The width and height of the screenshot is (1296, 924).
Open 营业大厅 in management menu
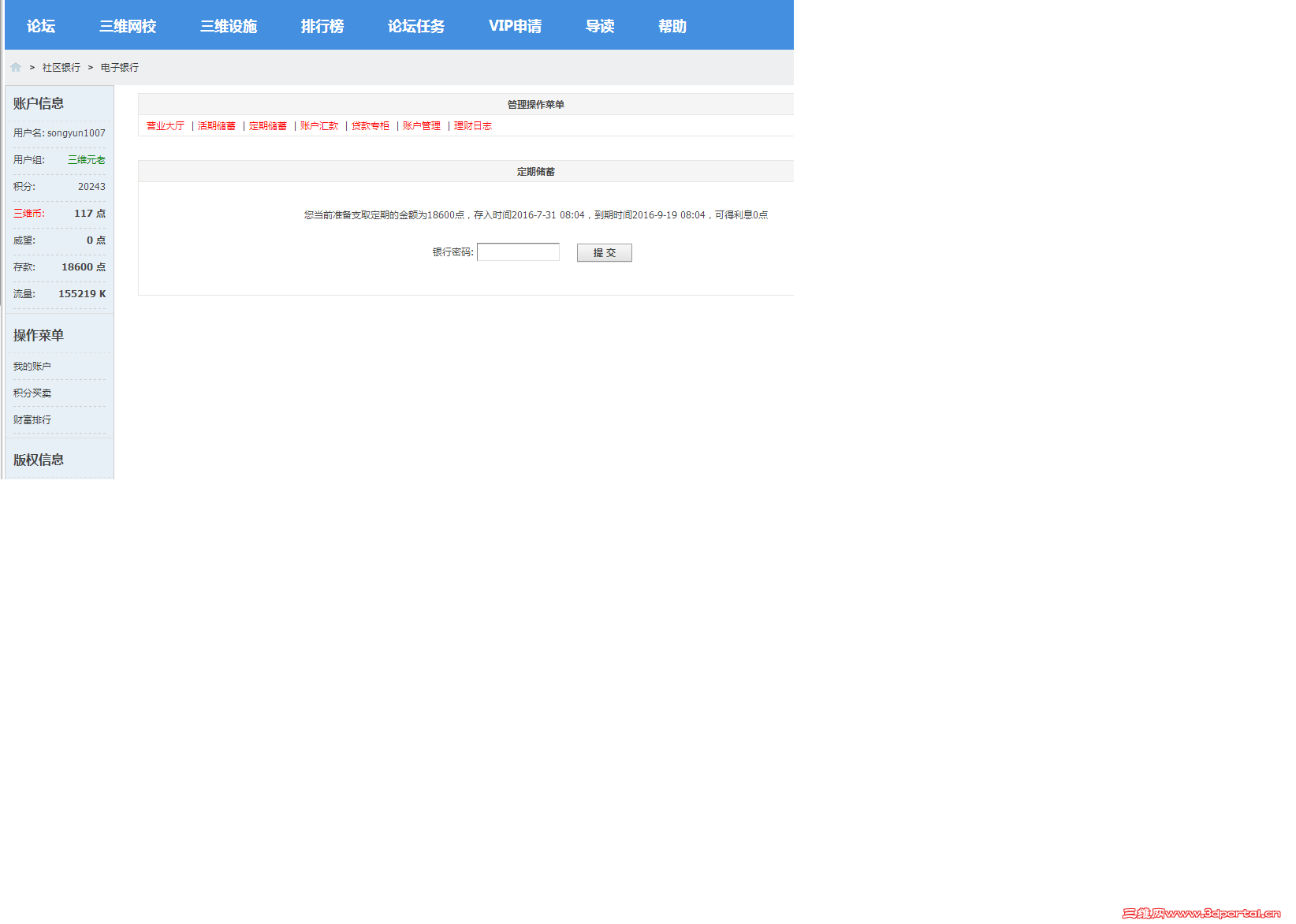pyautogui.click(x=166, y=126)
